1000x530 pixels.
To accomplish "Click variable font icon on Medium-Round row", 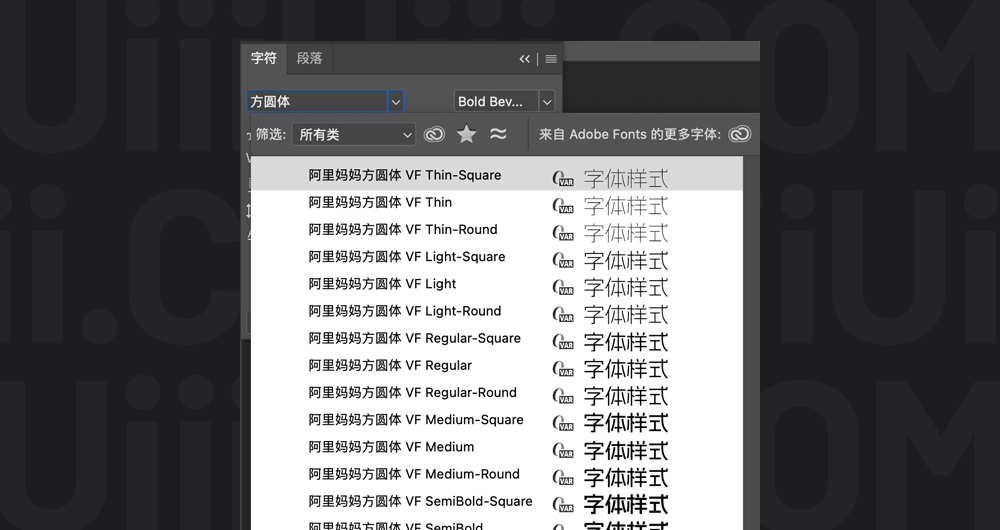I will [562, 478].
